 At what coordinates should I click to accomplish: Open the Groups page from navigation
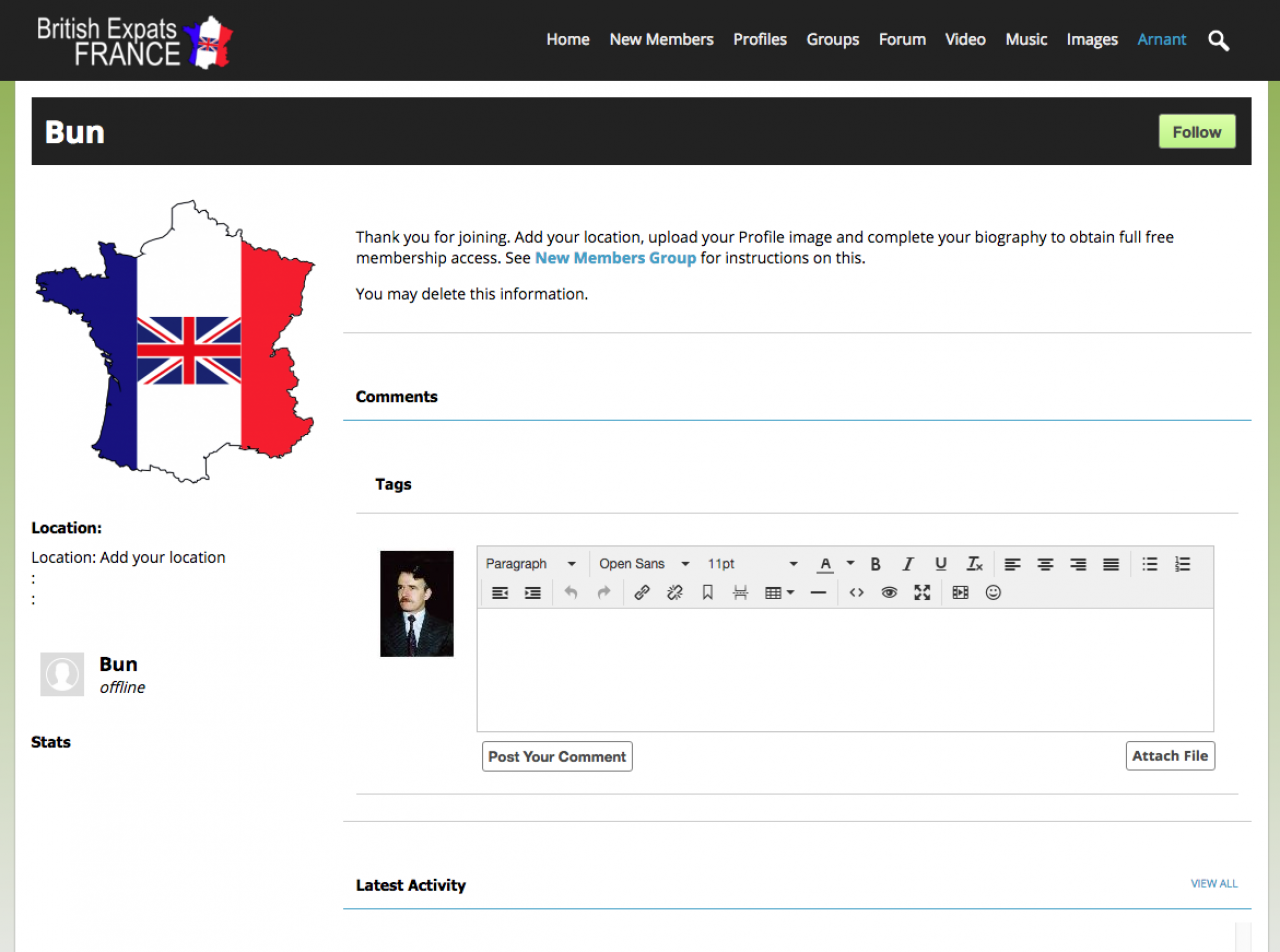tap(832, 40)
